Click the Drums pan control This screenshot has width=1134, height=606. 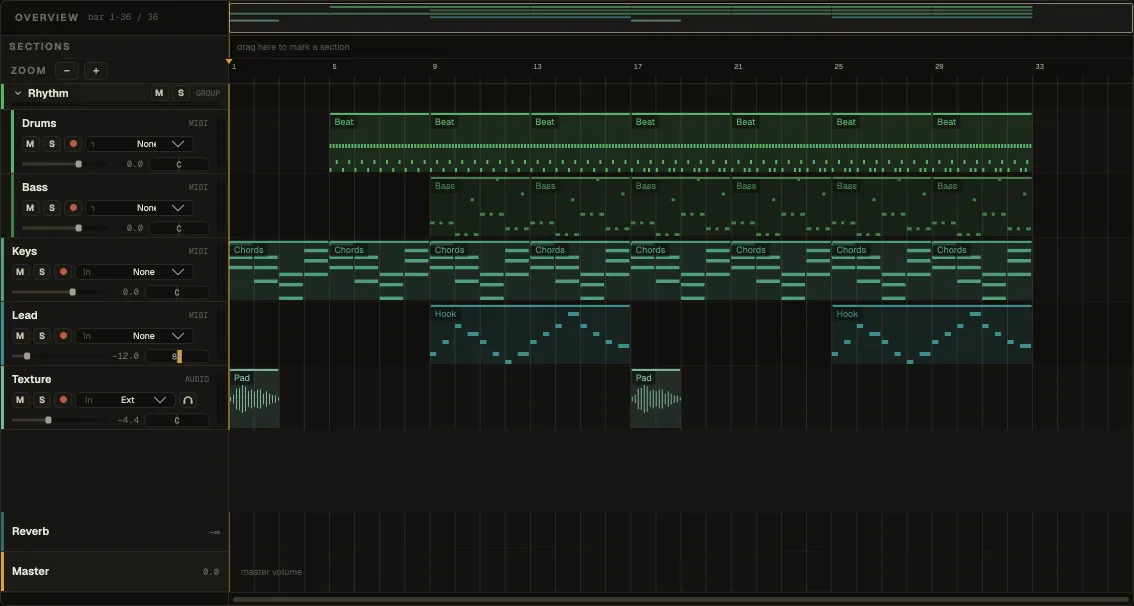[179, 164]
